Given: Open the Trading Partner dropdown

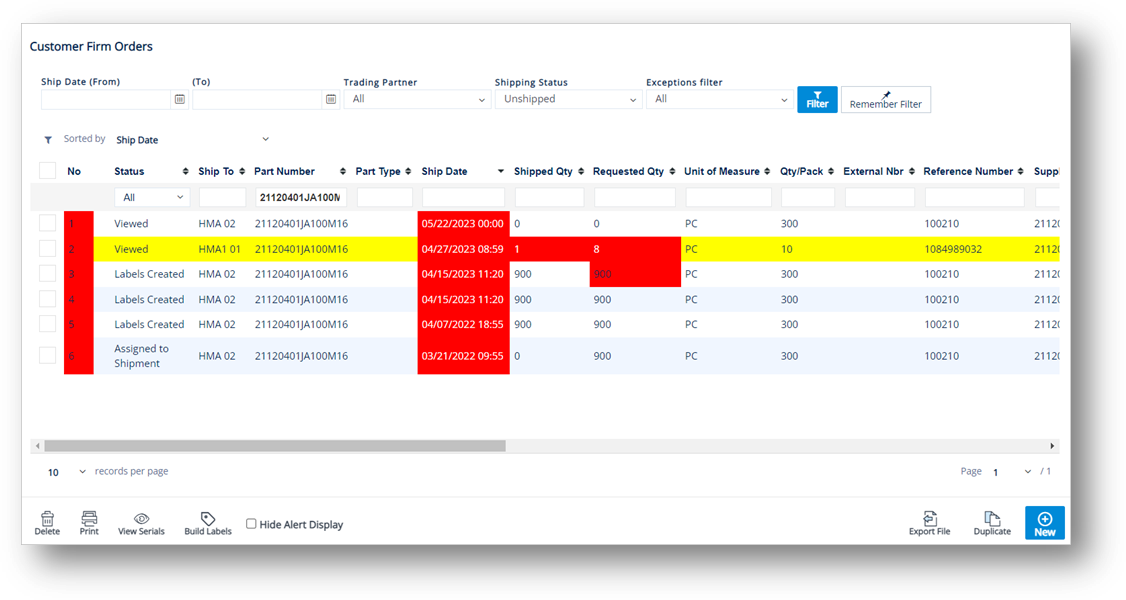Looking at the screenshot, I should coord(417,99).
